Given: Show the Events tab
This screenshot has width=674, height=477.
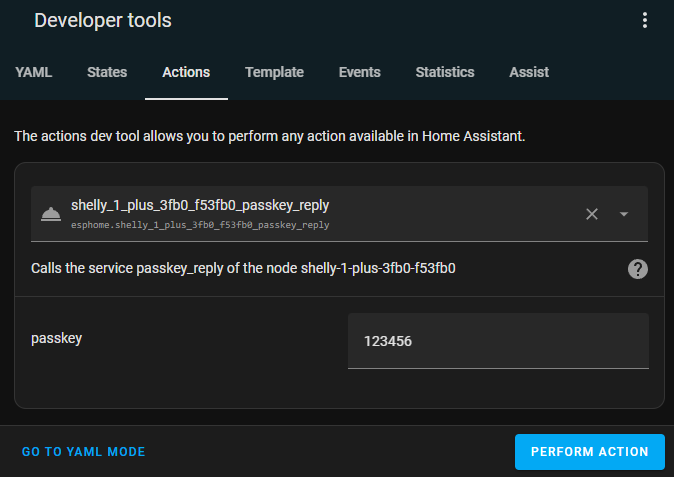Looking at the screenshot, I should click(x=359, y=72).
